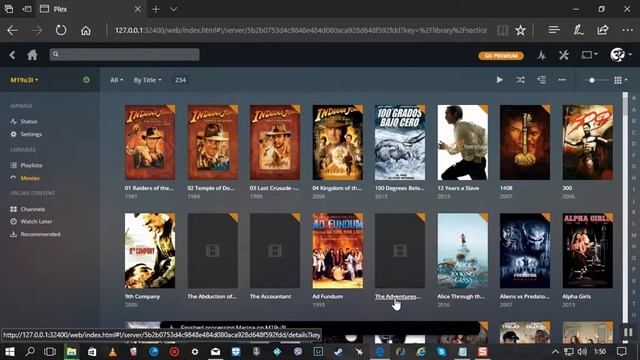Open the By Title sort dropdown
This screenshot has width=640, height=360.
click(147, 80)
